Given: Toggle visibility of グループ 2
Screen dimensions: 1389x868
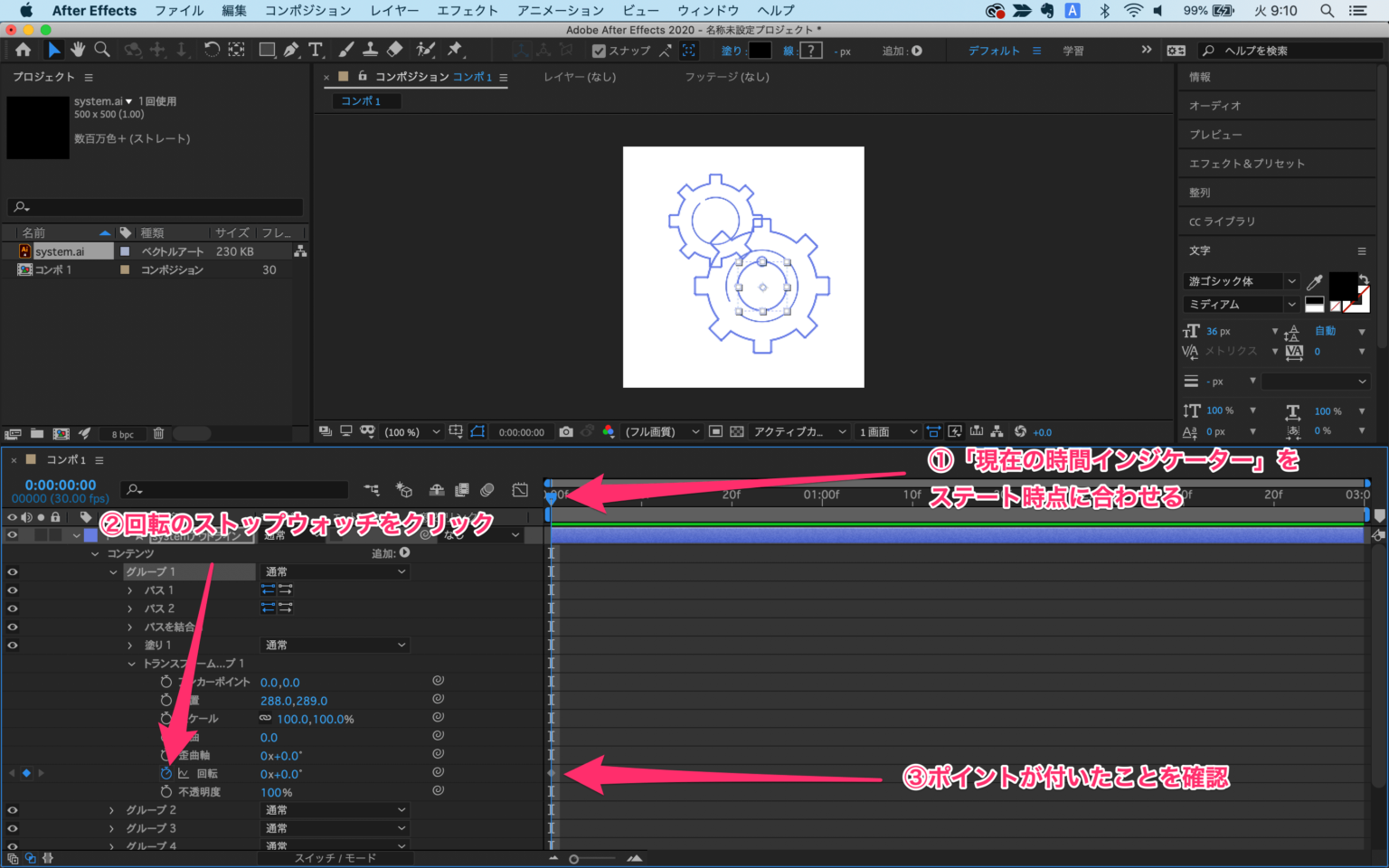Looking at the screenshot, I should click(x=12, y=809).
